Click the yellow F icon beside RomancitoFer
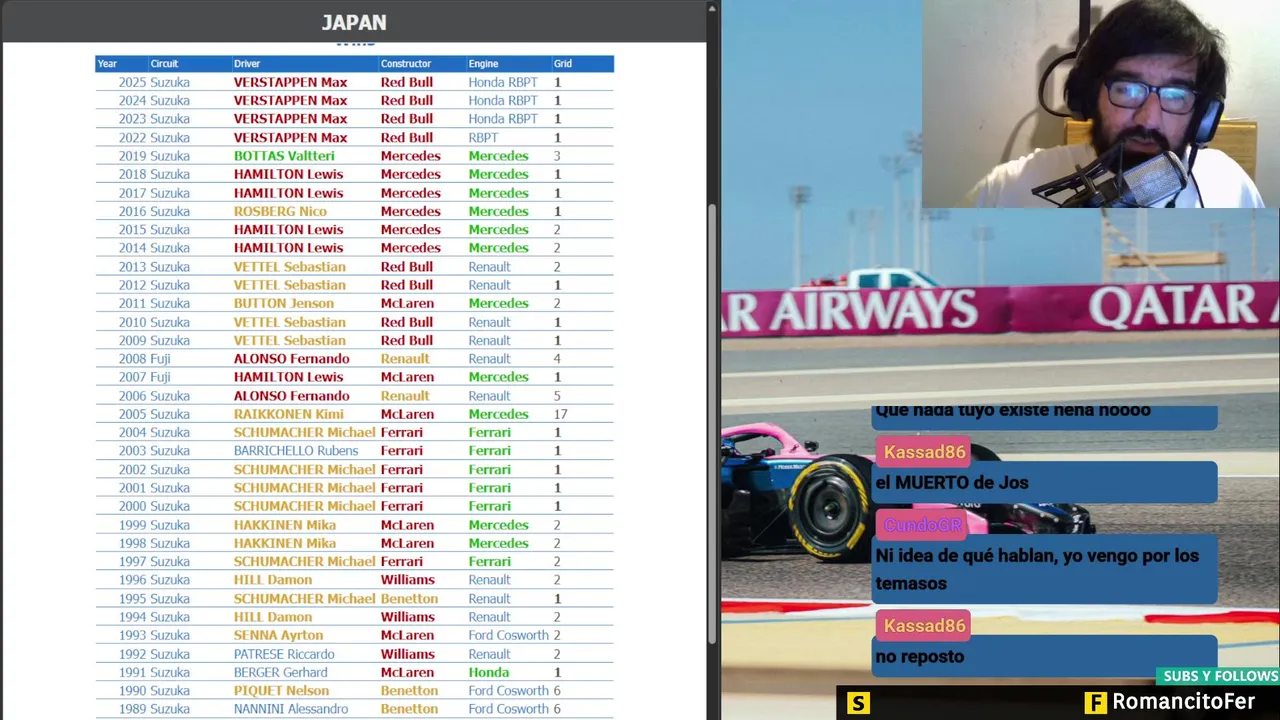The image size is (1280, 720). click(x=1096, y=703)
